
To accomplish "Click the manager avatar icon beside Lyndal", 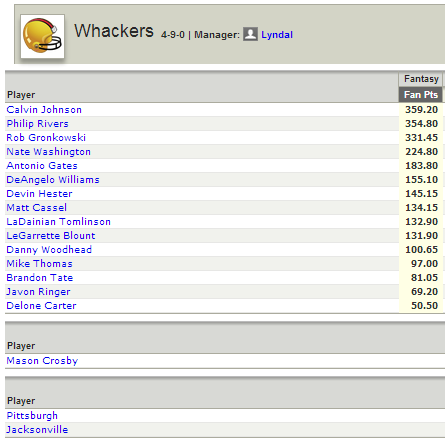I will click(250, 34).
